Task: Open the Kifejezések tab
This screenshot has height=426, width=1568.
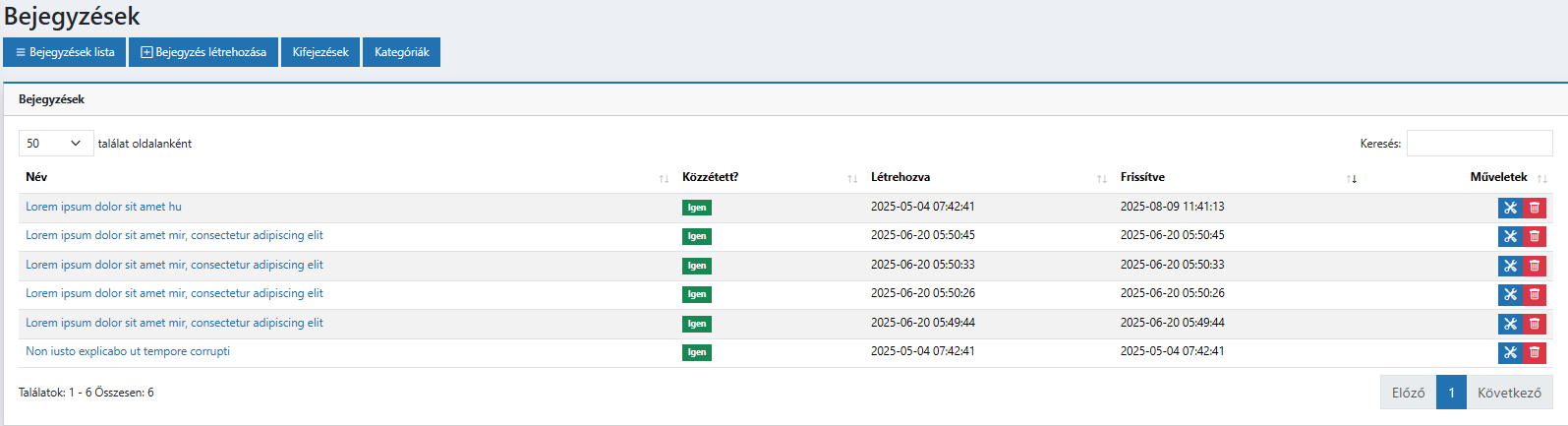Action: (320, 52)
